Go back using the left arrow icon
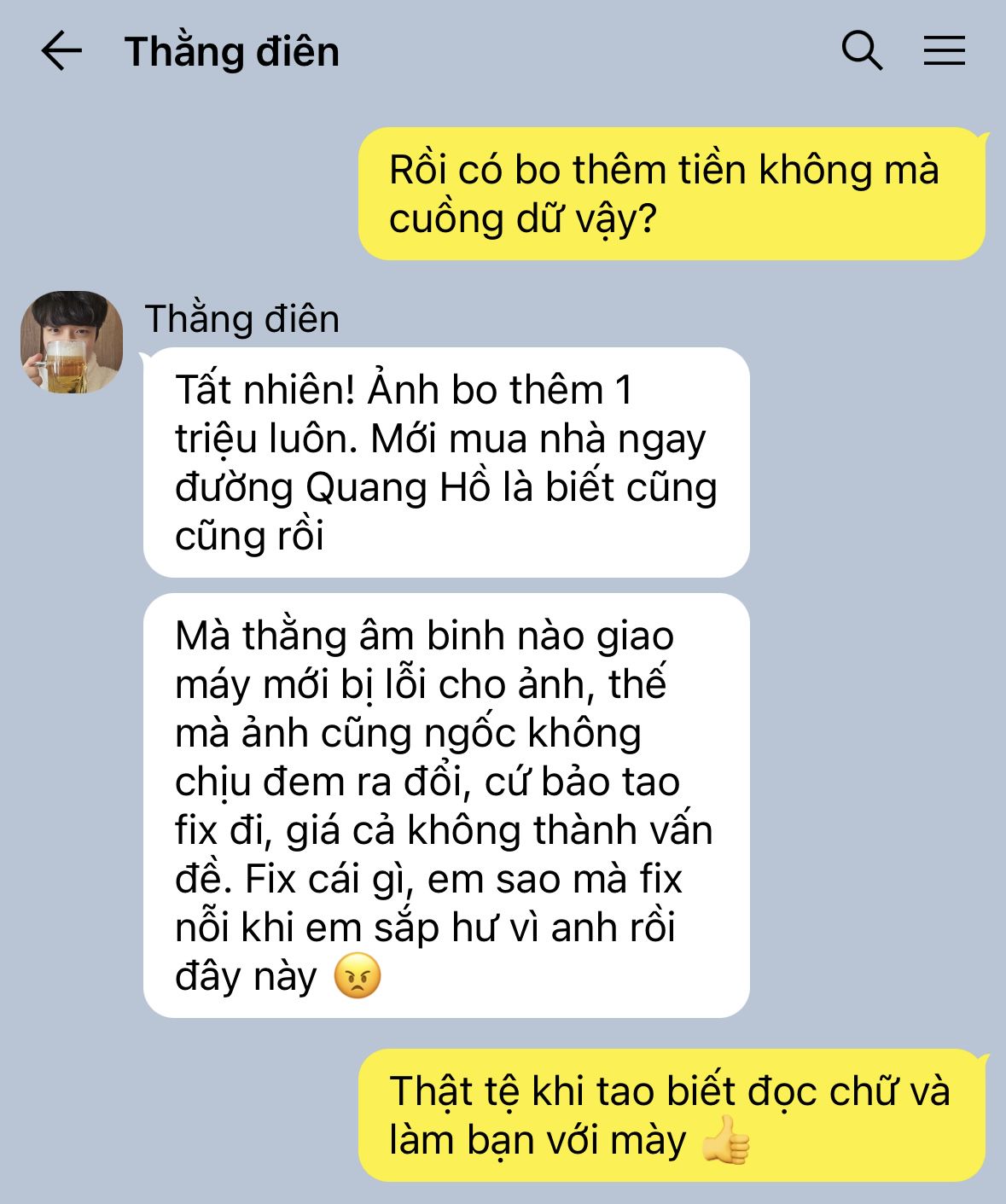This screenshot has height=1204, width=1006. [61, 50]
